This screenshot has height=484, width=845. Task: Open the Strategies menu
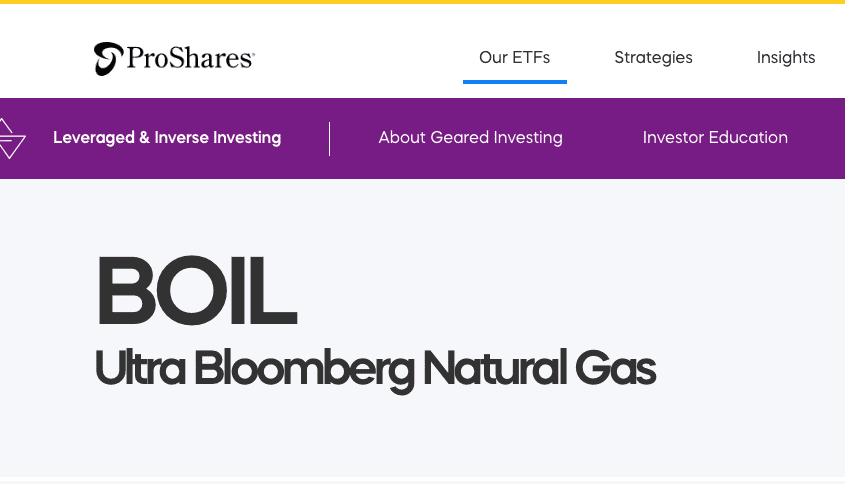pos(653,57)
